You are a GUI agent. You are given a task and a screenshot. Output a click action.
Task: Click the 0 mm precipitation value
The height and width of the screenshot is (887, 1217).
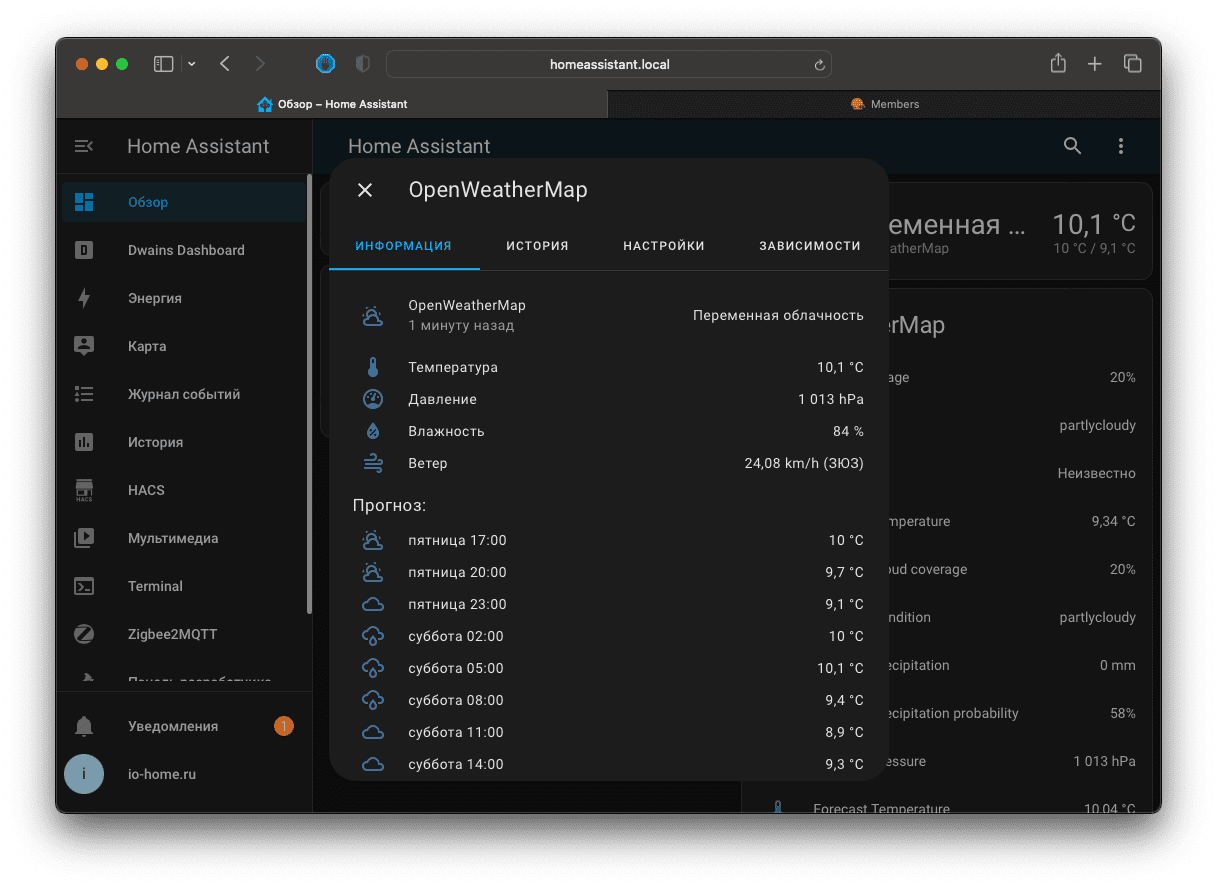click(1118, 665)
